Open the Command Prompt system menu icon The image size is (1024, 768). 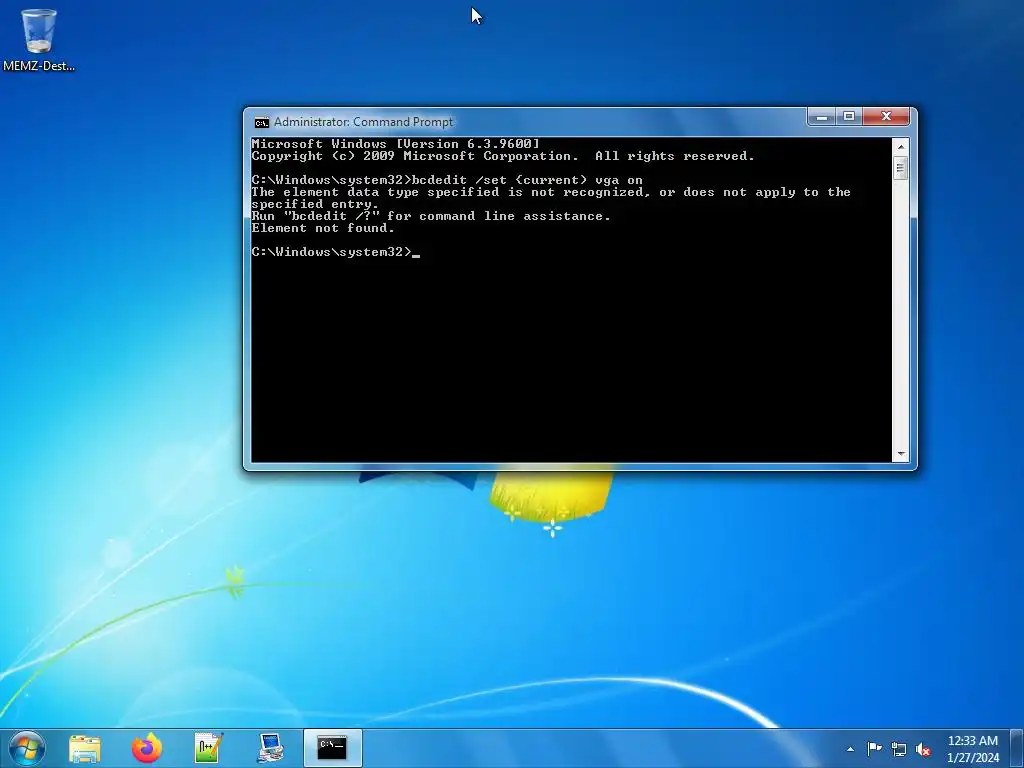tap(261, 122)
